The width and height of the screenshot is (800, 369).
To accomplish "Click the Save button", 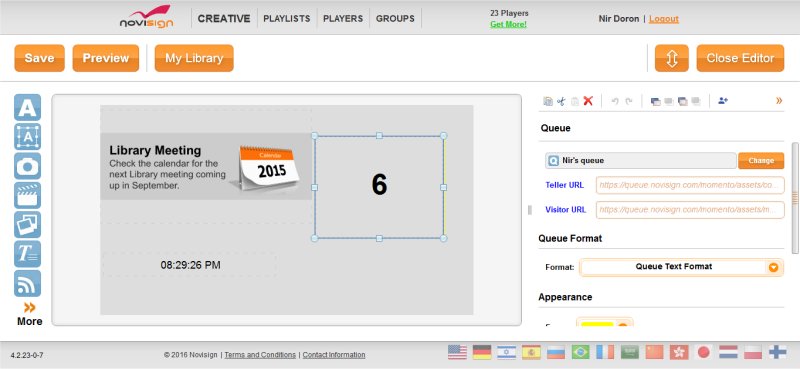I will coord(39,58).
